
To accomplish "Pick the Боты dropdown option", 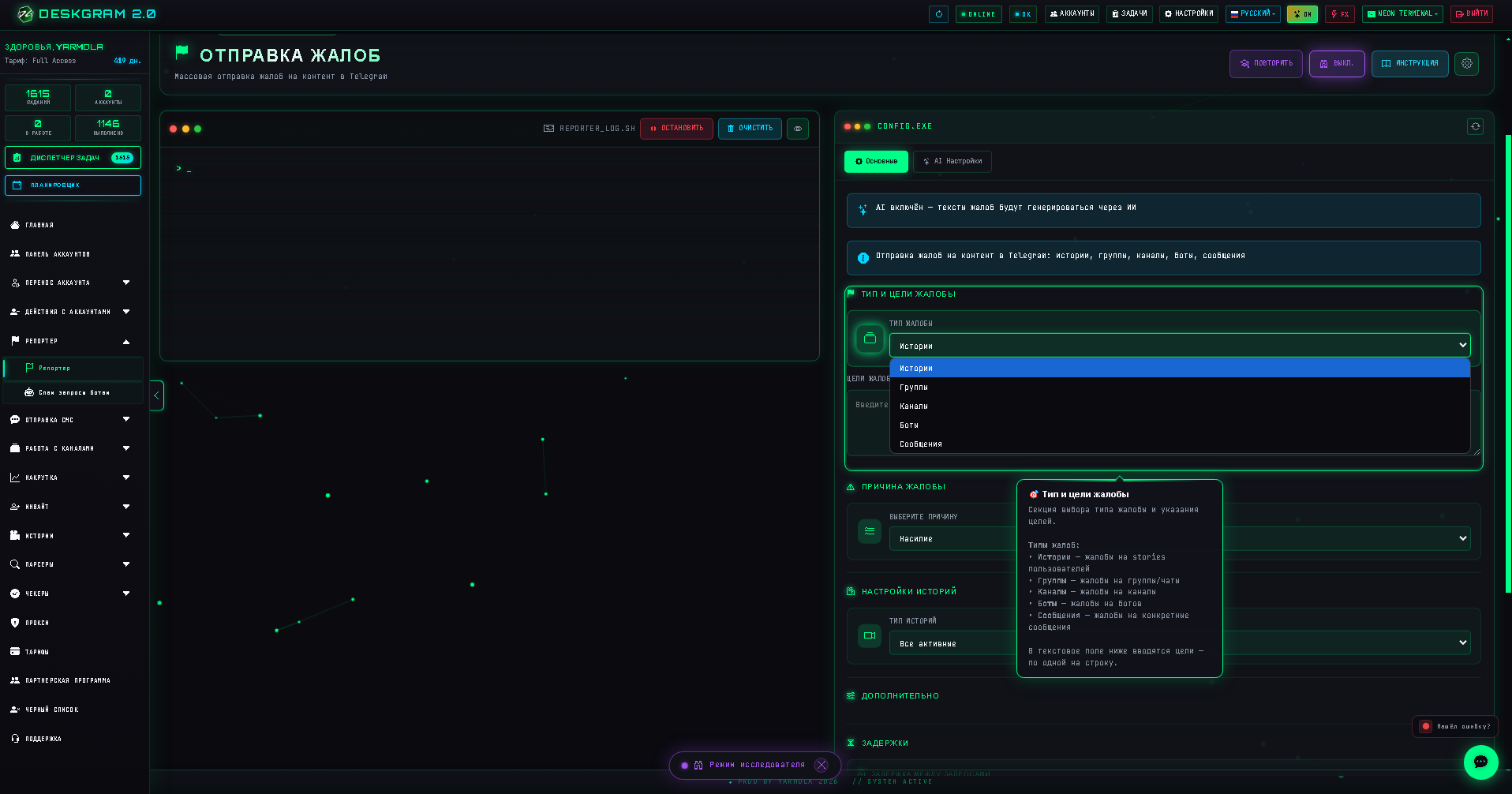I will point(1180,425).
